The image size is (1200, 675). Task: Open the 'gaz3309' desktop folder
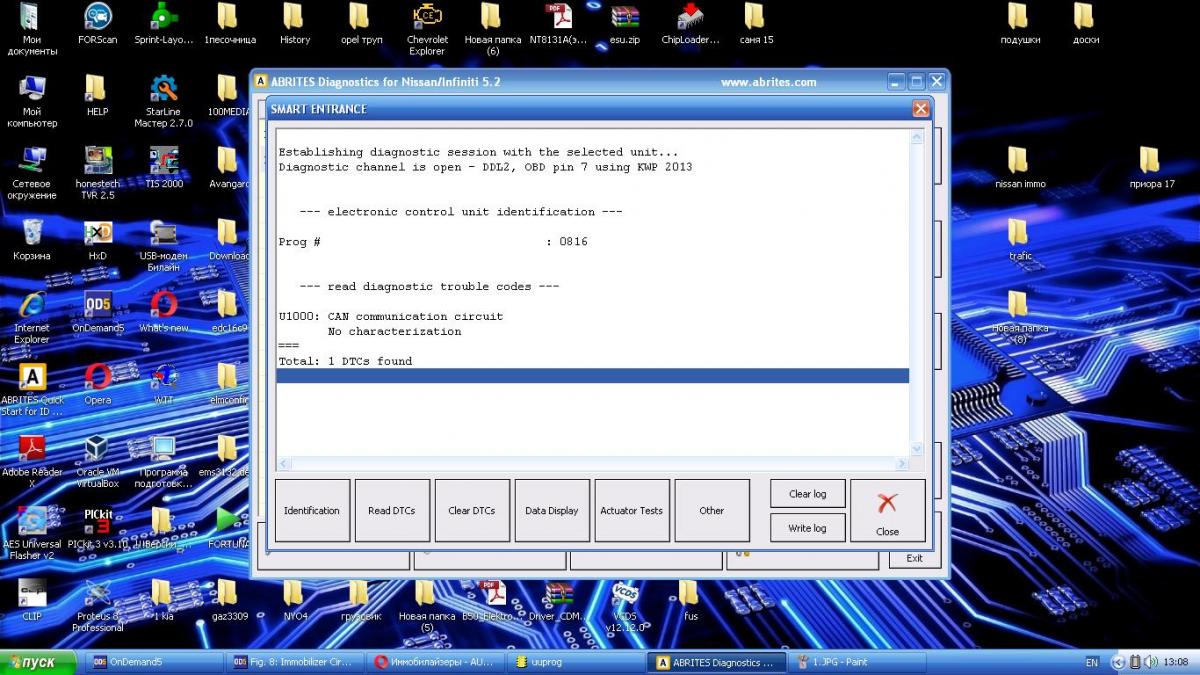tap(228, 600)
